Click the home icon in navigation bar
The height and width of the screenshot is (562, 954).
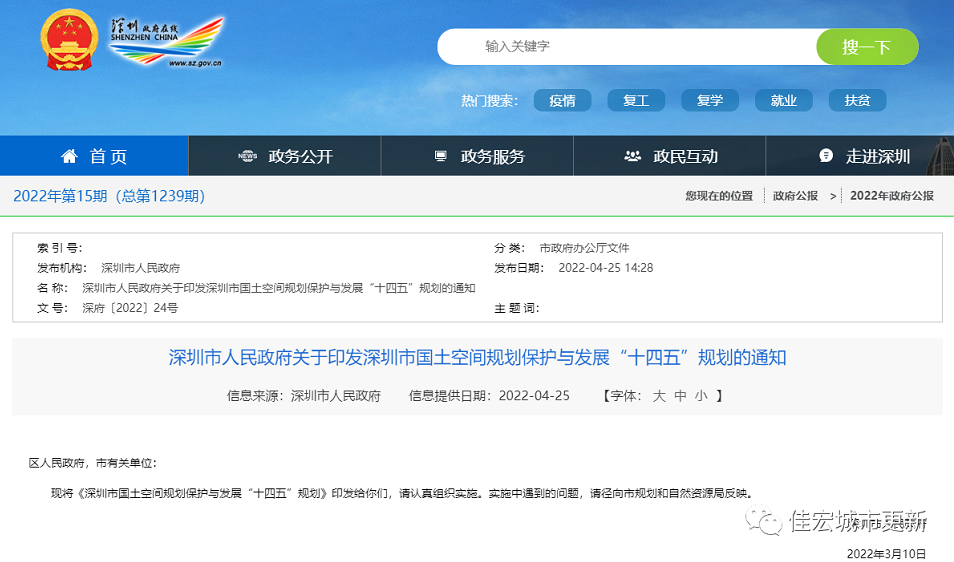pyautogui.click(x=69, y=156)
